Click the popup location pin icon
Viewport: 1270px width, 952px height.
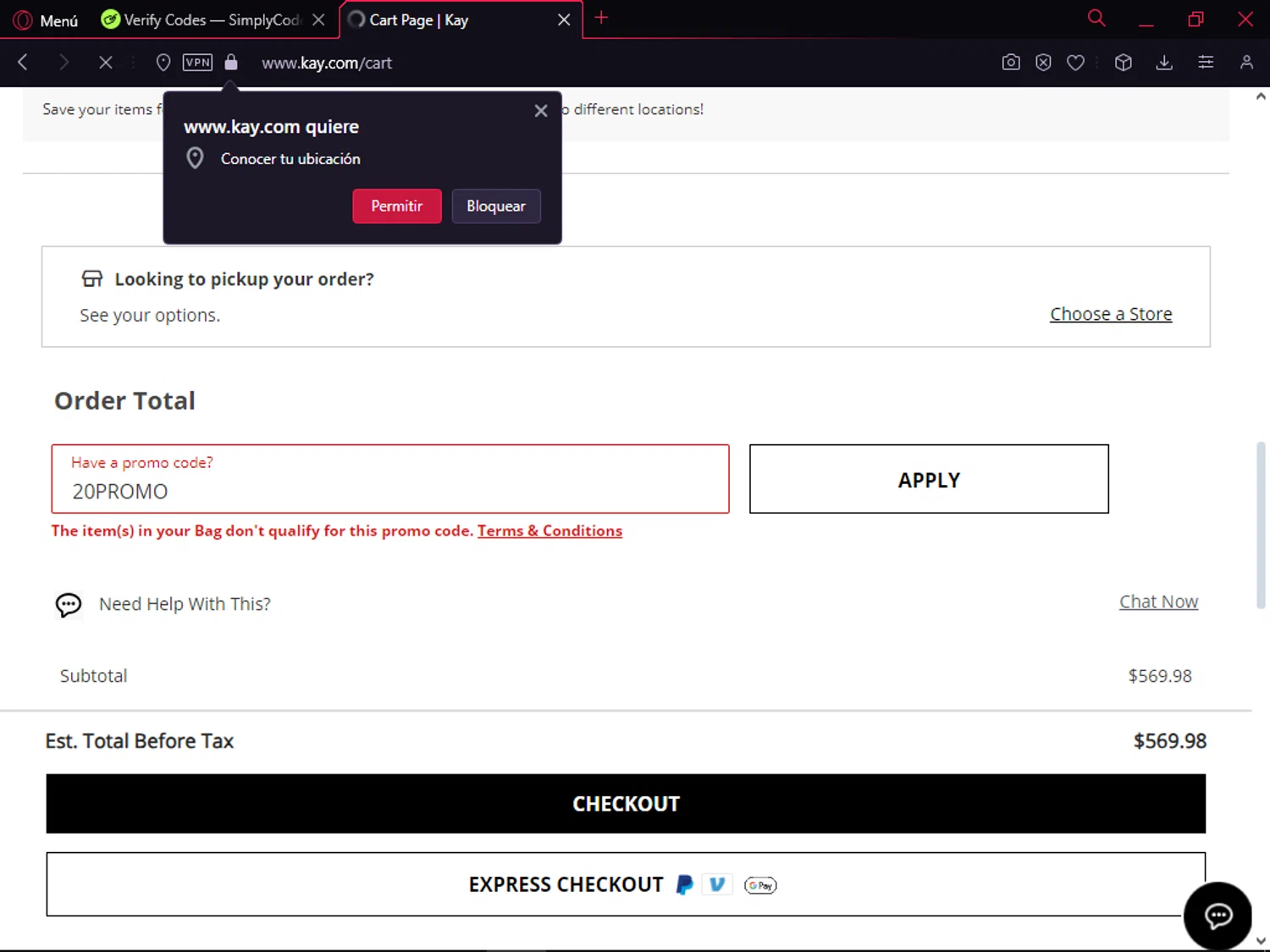click(x=195, y=158)
